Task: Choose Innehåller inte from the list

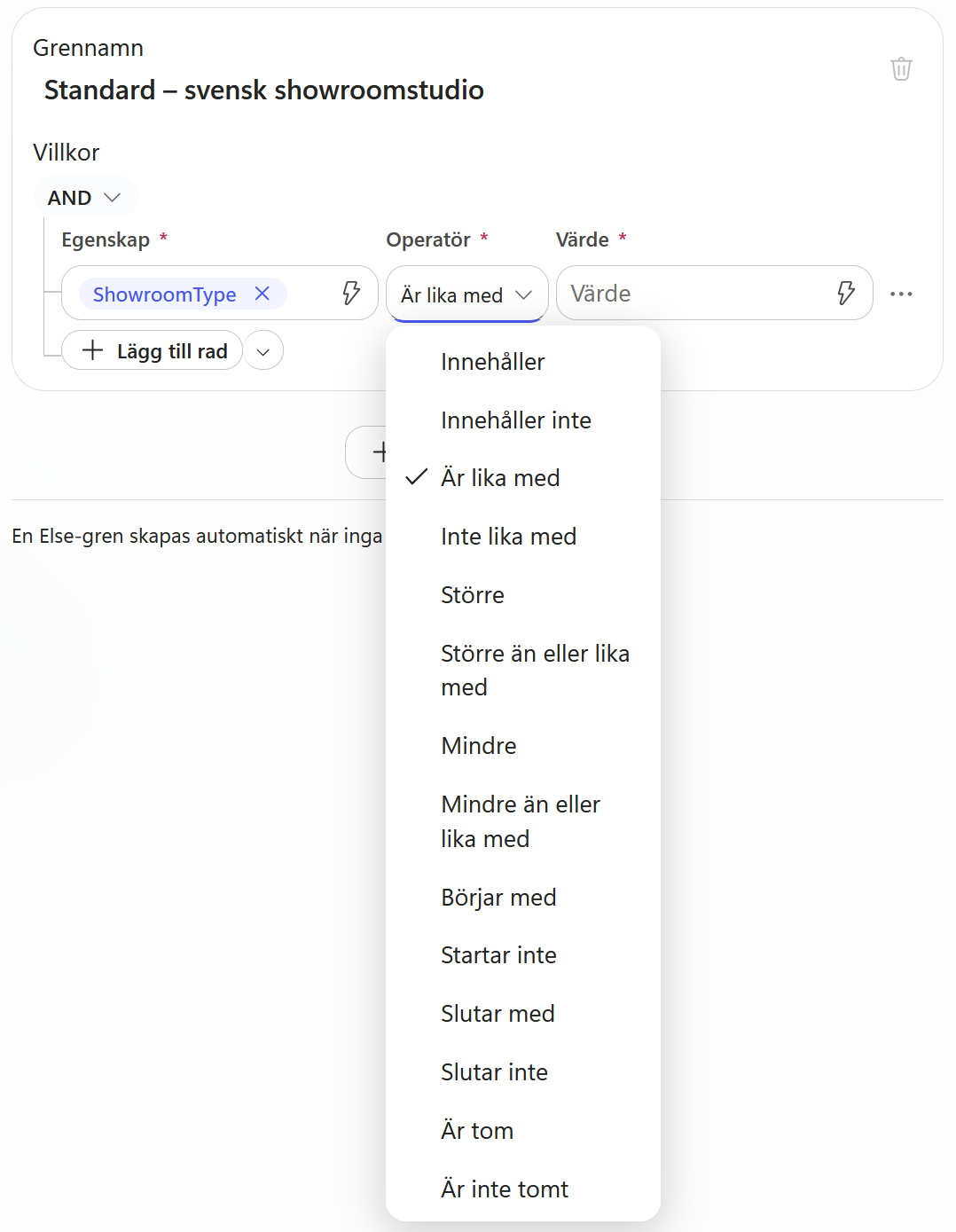Action: coord(523,420)
